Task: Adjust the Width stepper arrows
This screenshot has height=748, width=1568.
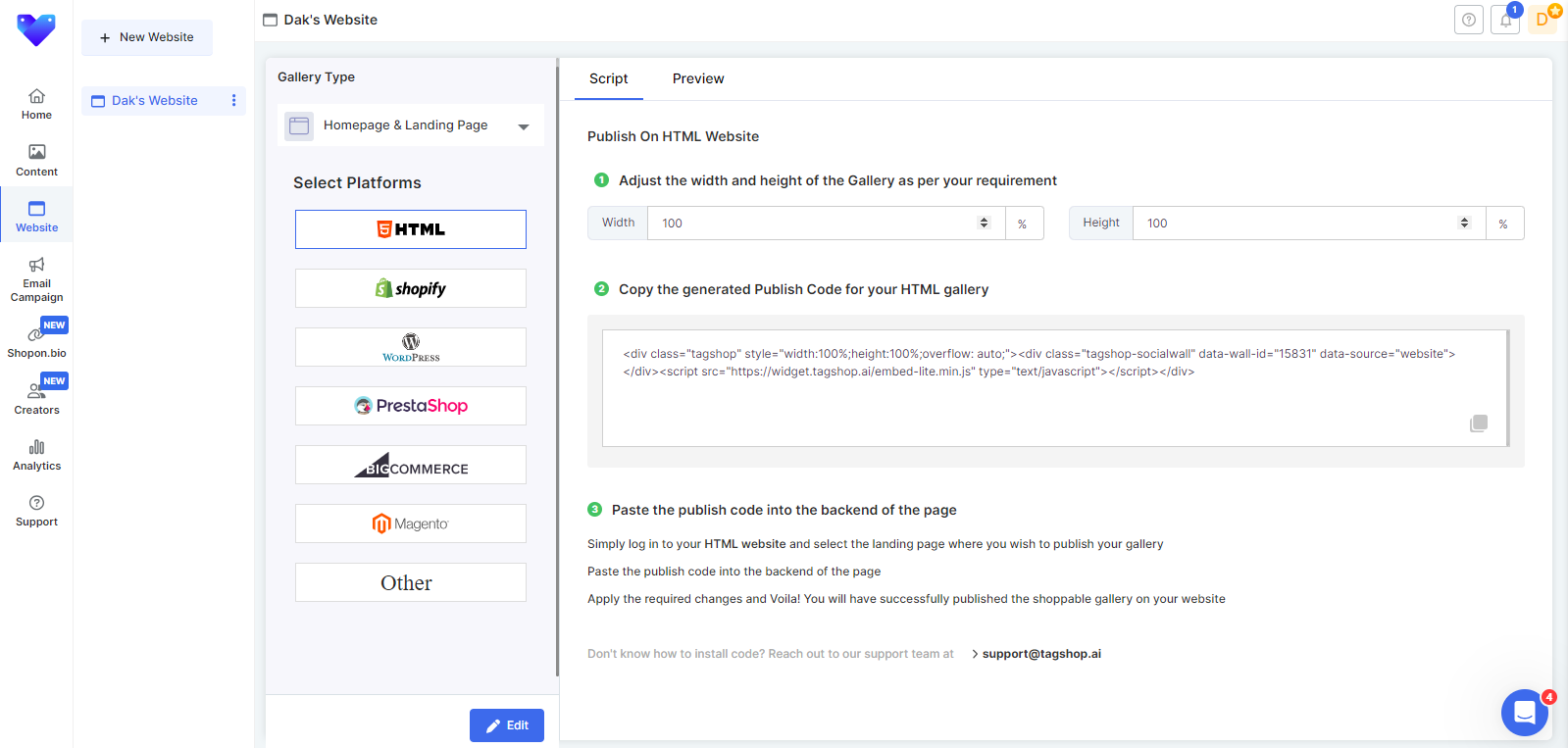Action: [985, 223]
